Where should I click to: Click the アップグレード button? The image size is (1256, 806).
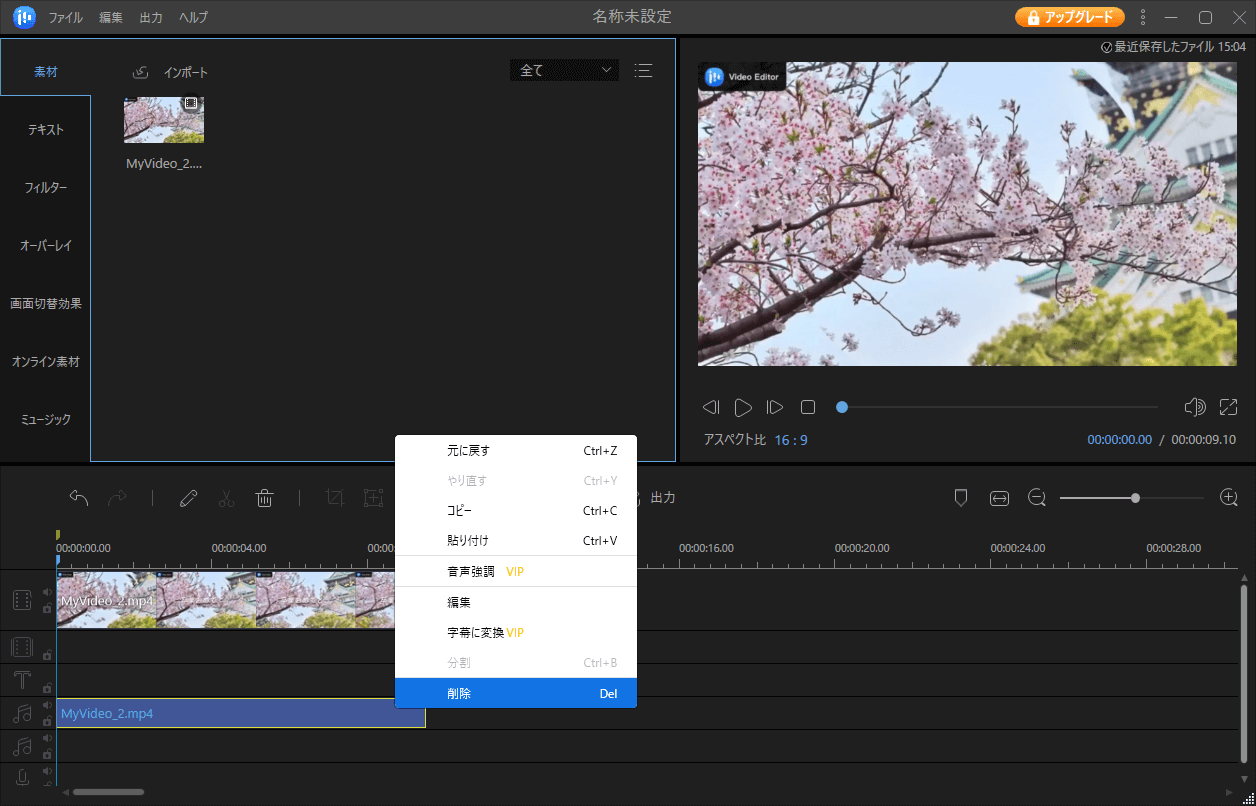(1070, 17)
